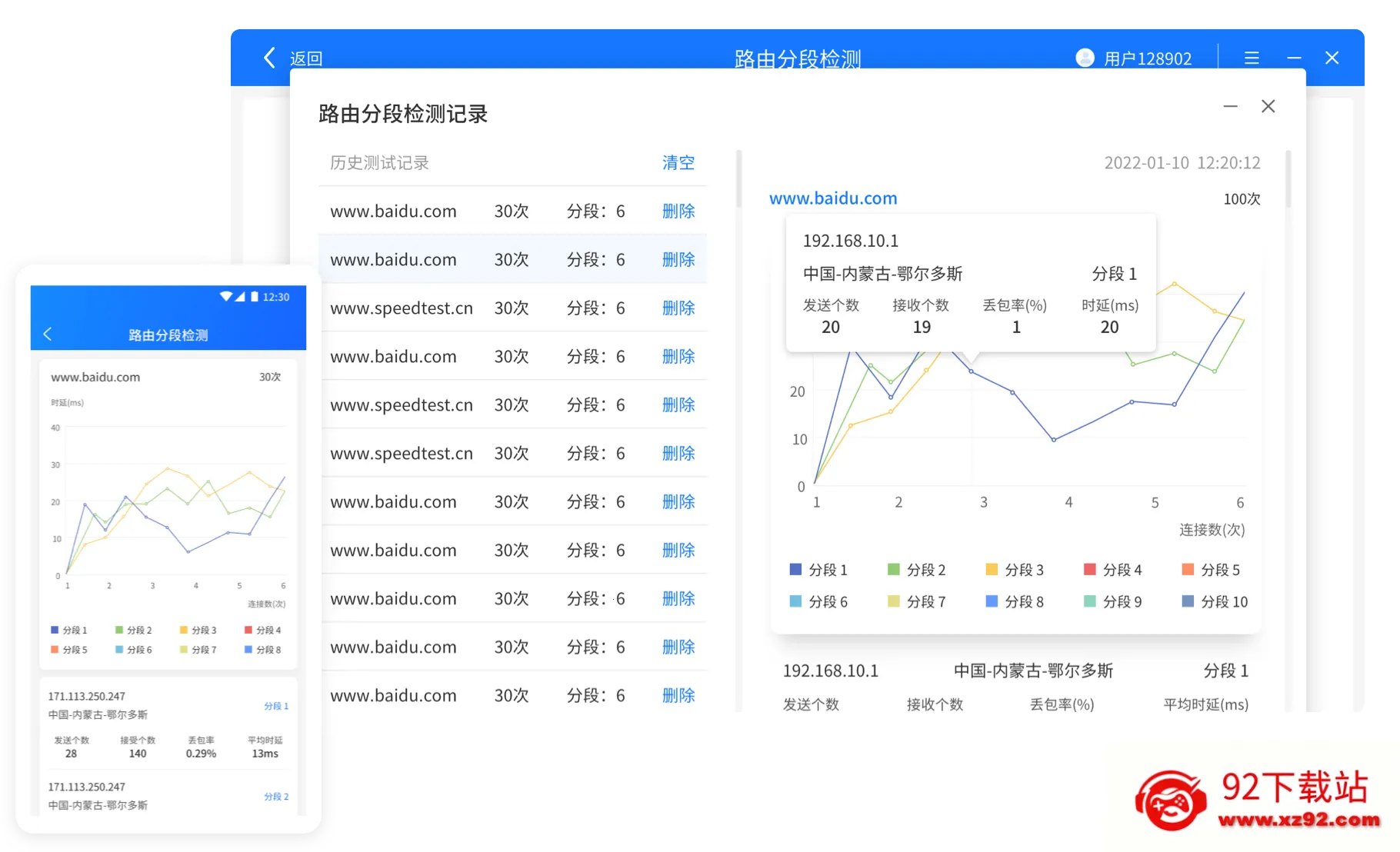Click the scrollbar on the detail panel

(1288, 179)
